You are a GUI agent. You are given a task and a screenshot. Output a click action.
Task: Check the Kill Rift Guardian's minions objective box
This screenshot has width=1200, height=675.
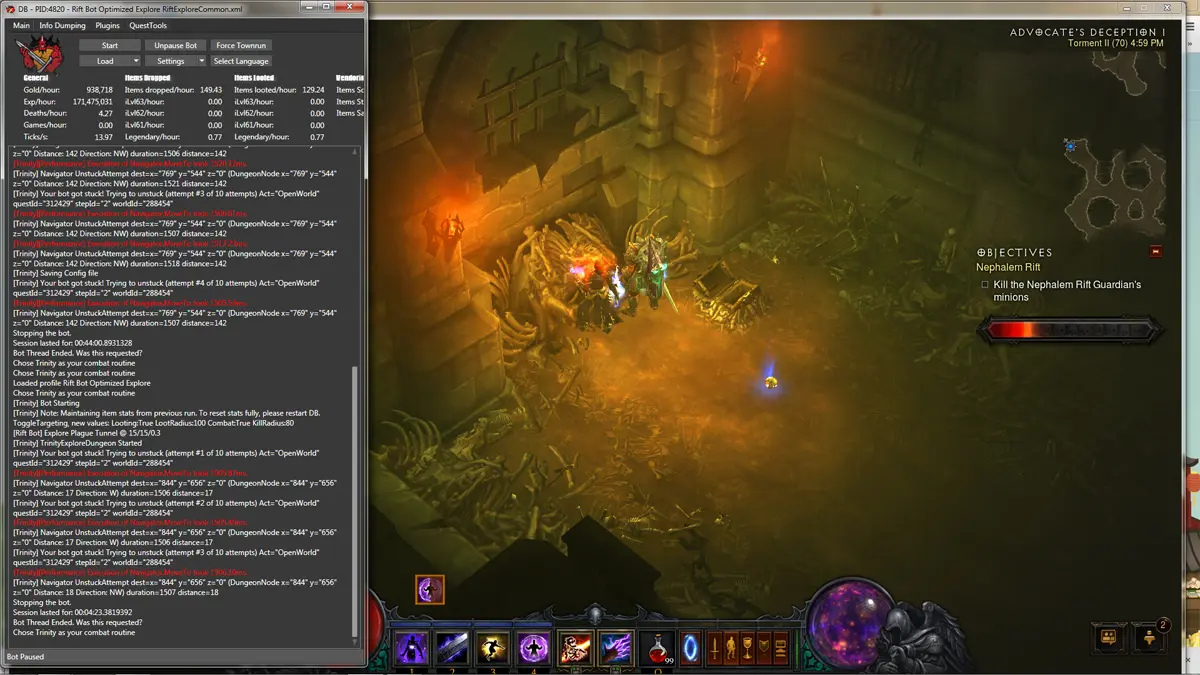[985, 285]
